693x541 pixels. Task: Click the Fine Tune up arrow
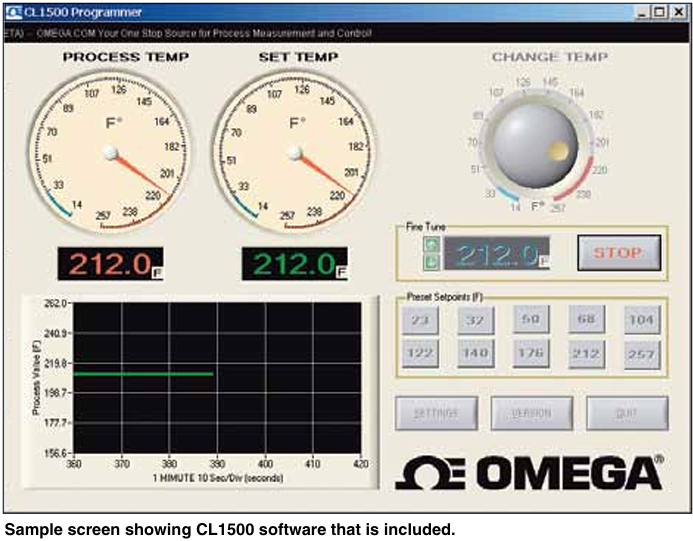(431, 245)
